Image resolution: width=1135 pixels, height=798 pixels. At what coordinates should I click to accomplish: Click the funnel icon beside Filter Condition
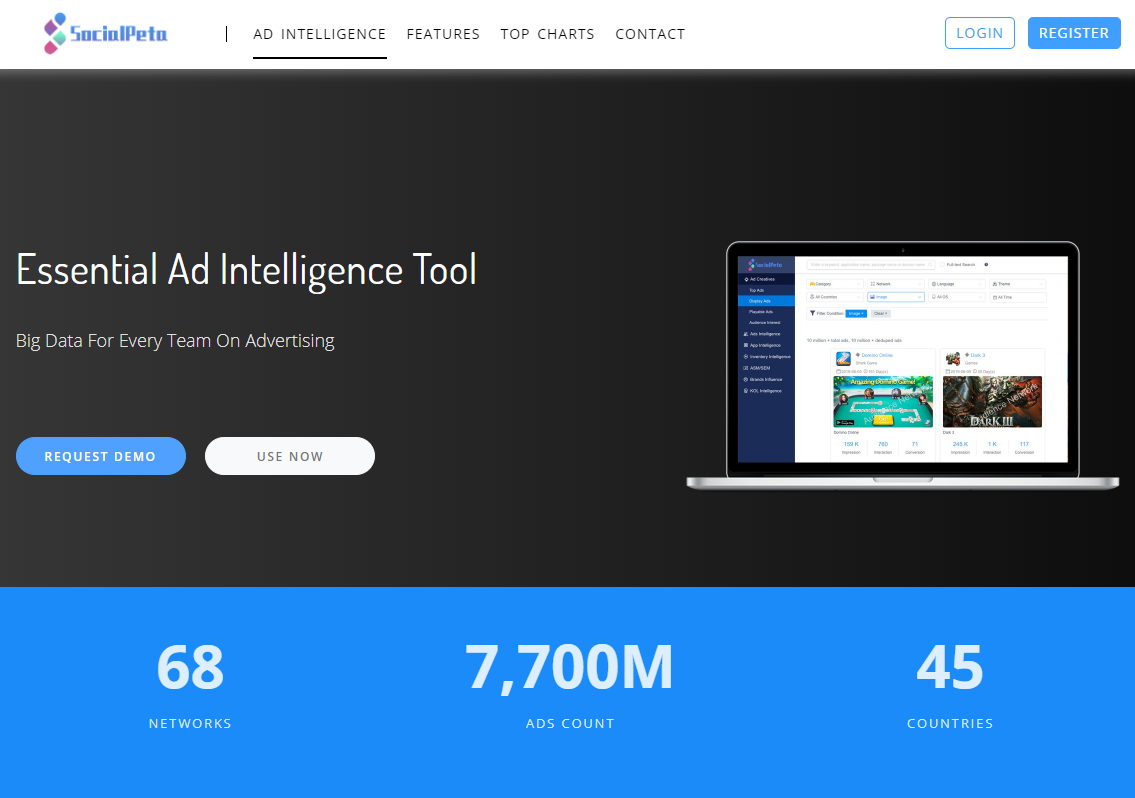[813, 312]
